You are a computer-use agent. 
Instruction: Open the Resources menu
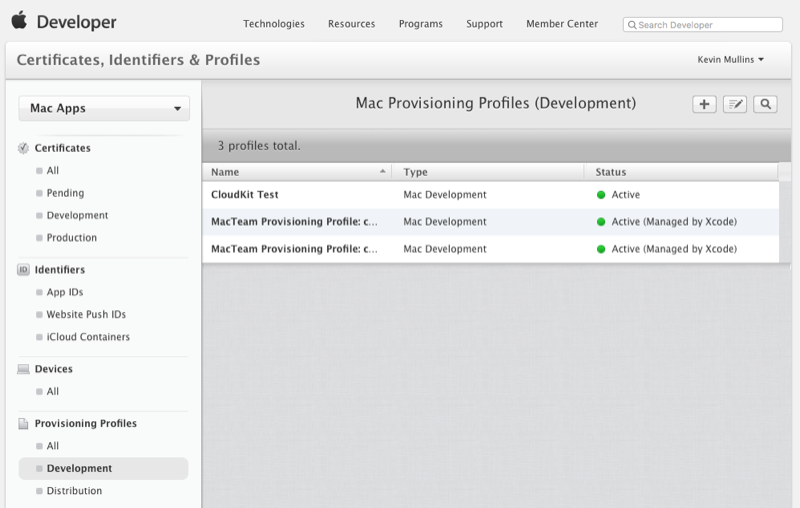click(x=352, y=23)
